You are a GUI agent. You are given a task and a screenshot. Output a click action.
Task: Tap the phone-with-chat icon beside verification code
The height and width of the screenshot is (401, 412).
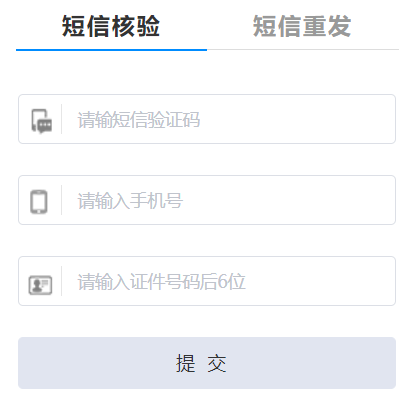[x=42, y=121]
